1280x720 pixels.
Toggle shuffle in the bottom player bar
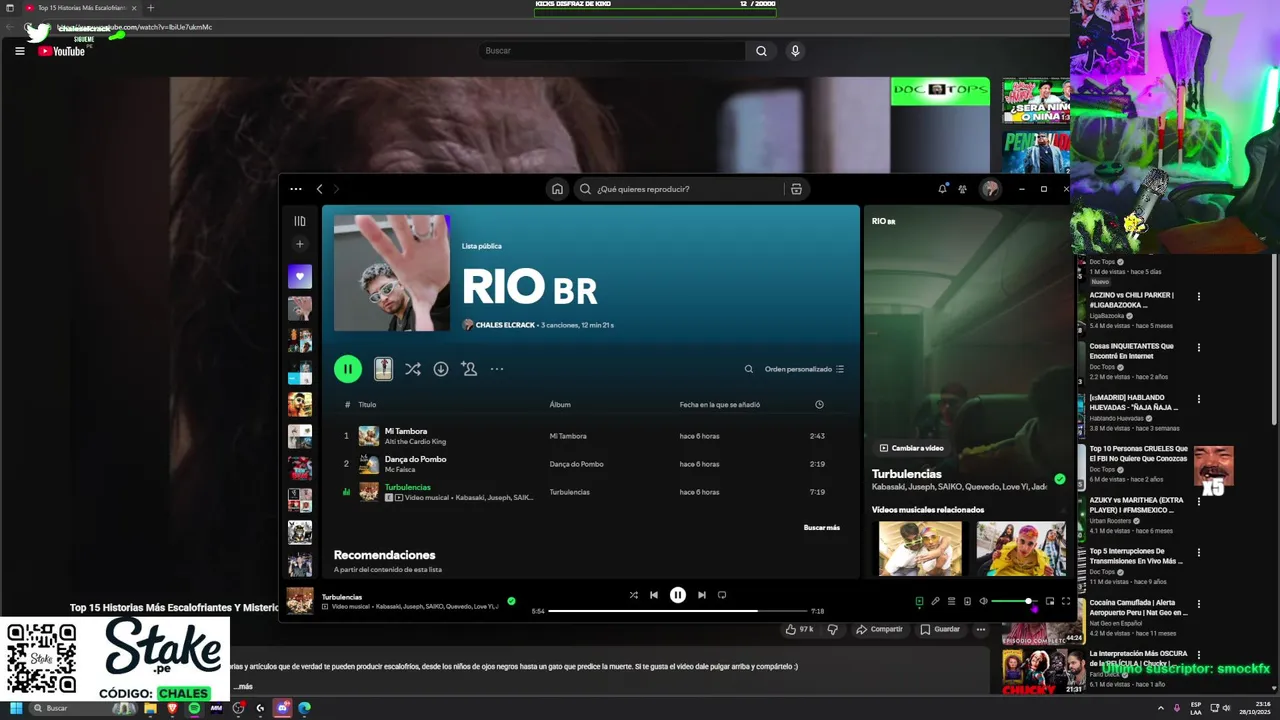click(633, 595)
